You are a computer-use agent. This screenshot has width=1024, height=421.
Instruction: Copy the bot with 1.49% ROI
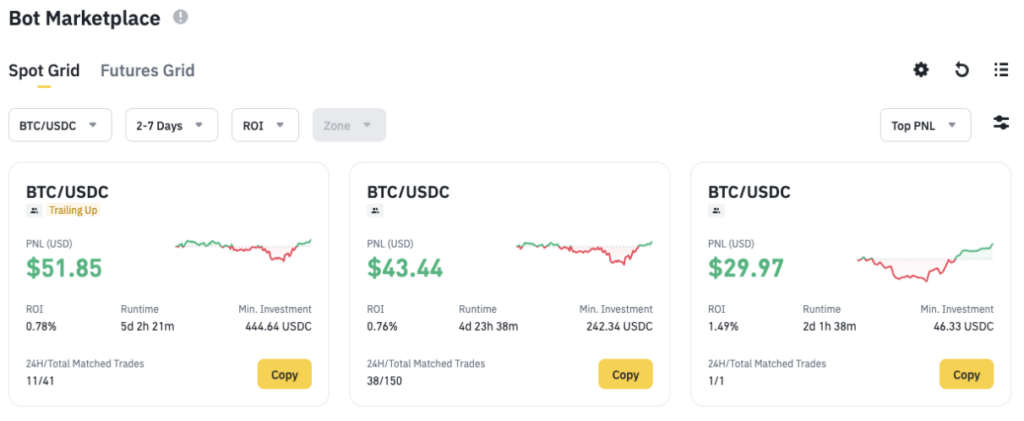(x=966, y=375)
